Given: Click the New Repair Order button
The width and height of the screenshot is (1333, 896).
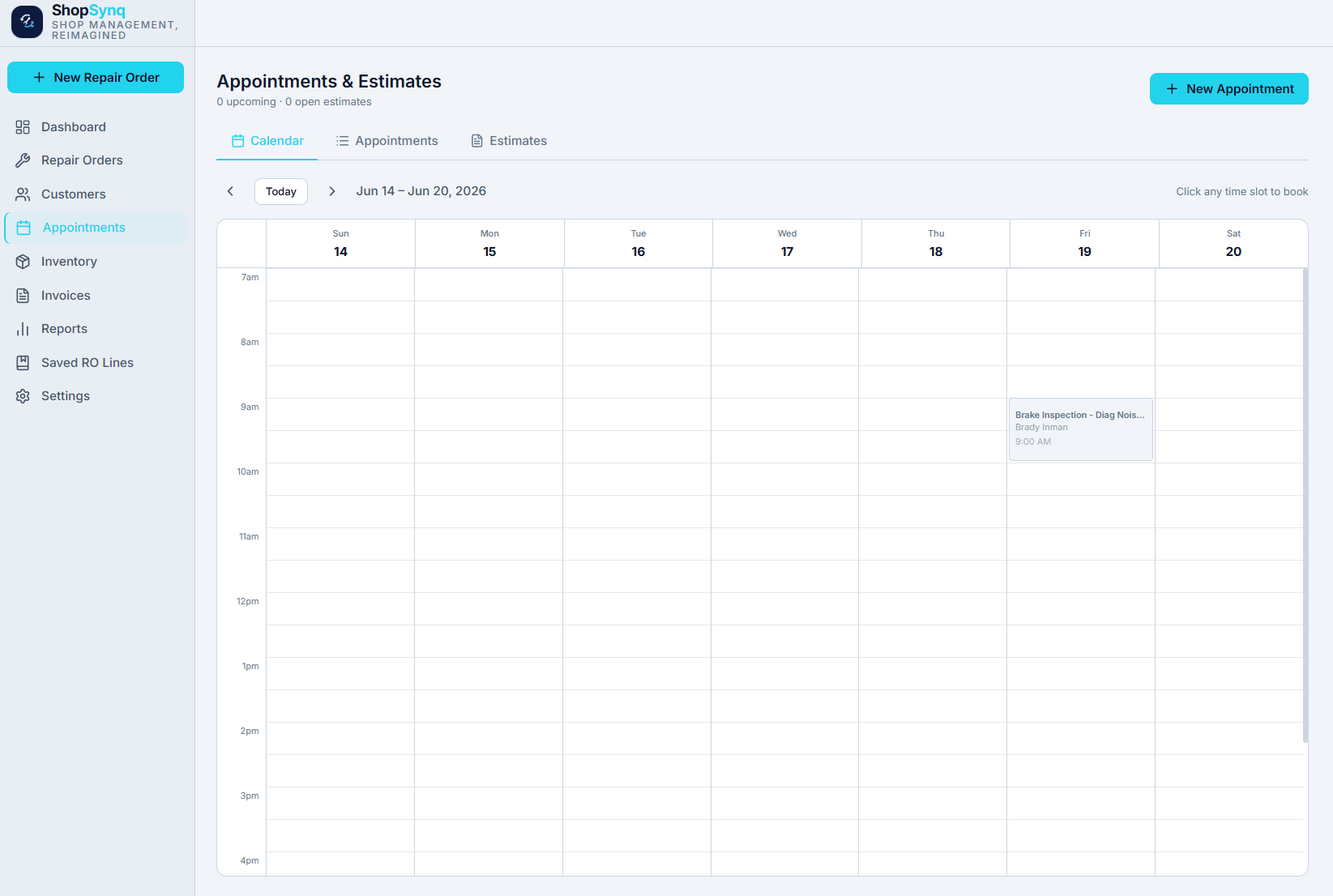Looking at the screenshot, I should pos(96,78).
